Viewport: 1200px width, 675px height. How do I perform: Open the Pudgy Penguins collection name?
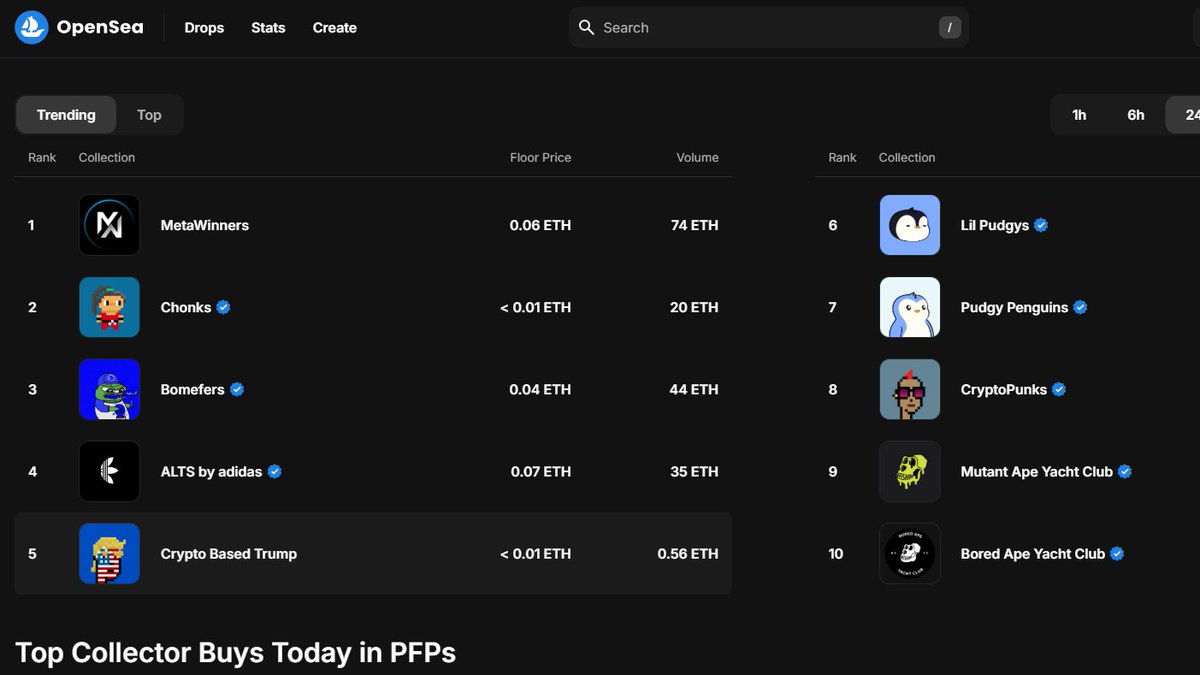[1014, 307]
